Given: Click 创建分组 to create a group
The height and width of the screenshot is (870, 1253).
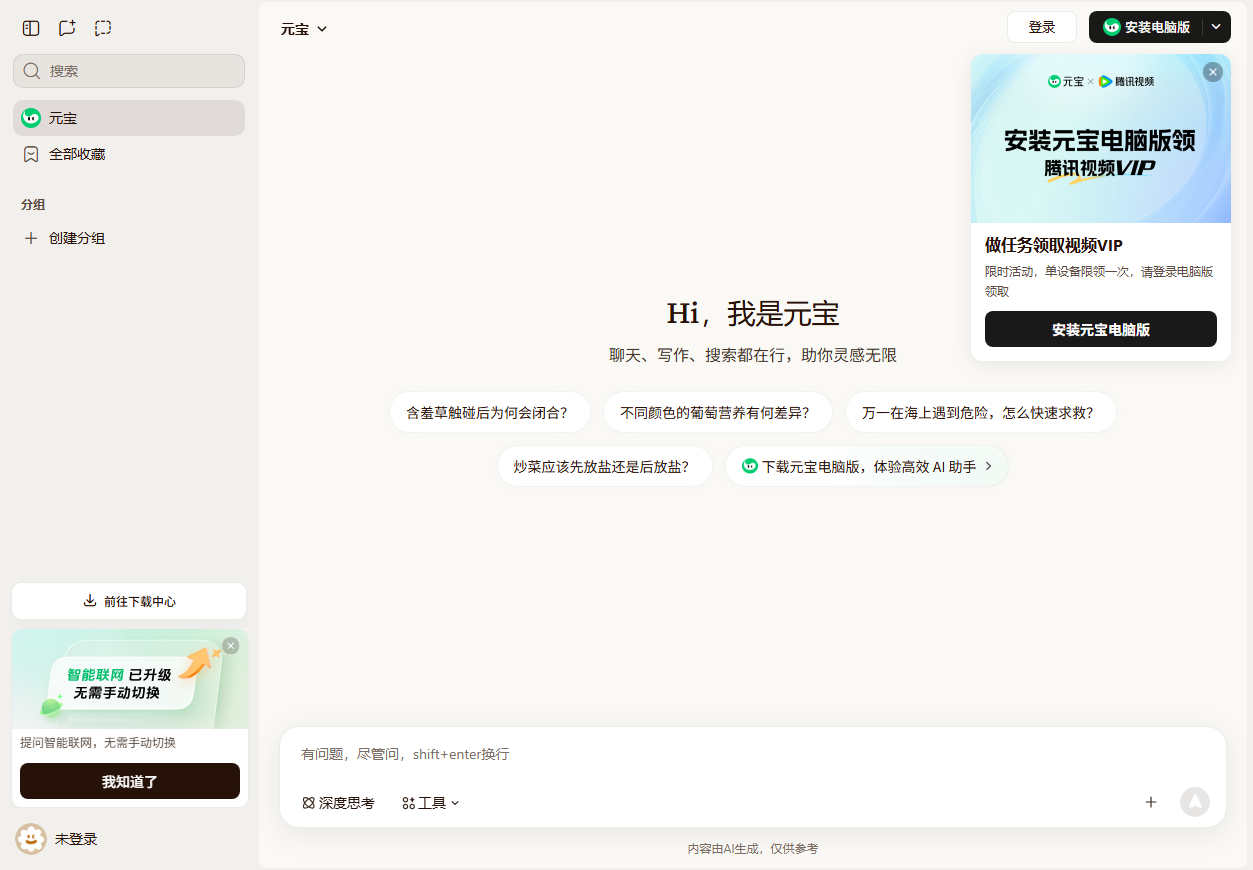Looking at the screenshot, I should [129, 238].
